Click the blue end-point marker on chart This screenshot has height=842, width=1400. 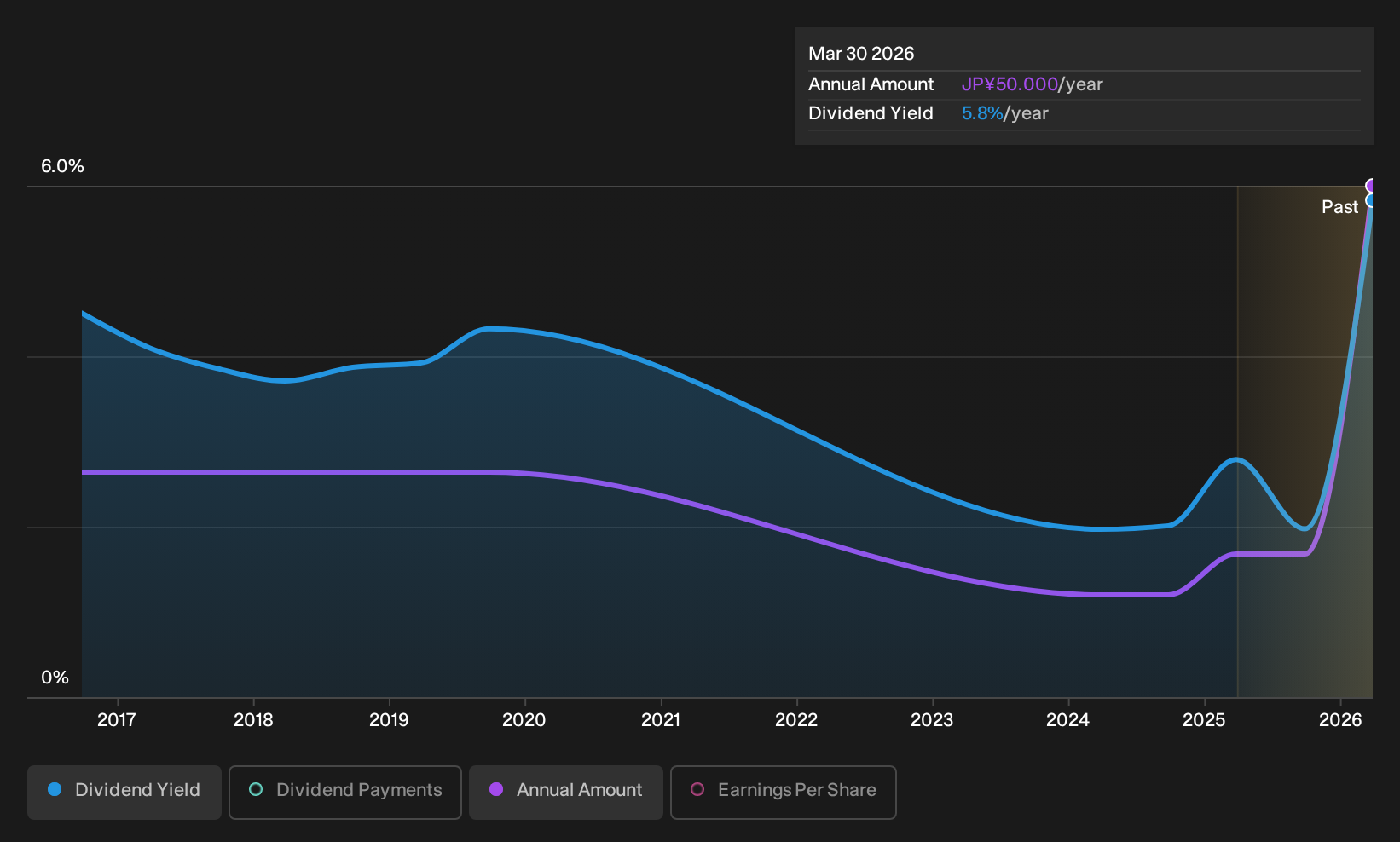point(1371,200)
